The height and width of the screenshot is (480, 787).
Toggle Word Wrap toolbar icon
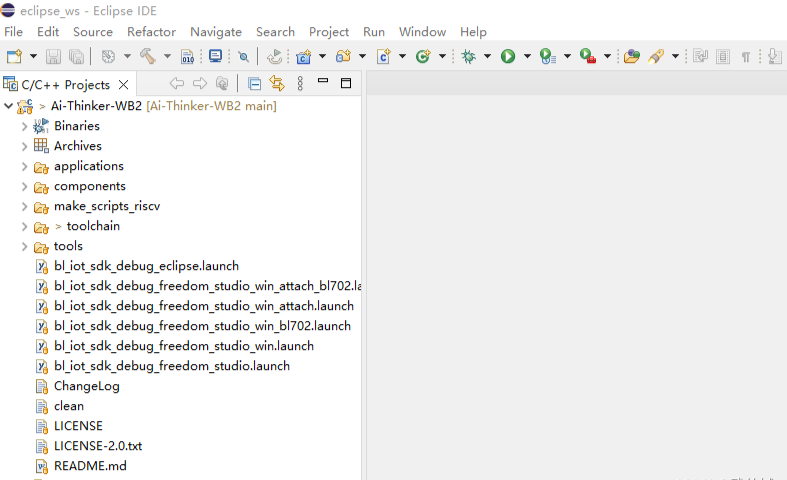[x=700, y=56]
